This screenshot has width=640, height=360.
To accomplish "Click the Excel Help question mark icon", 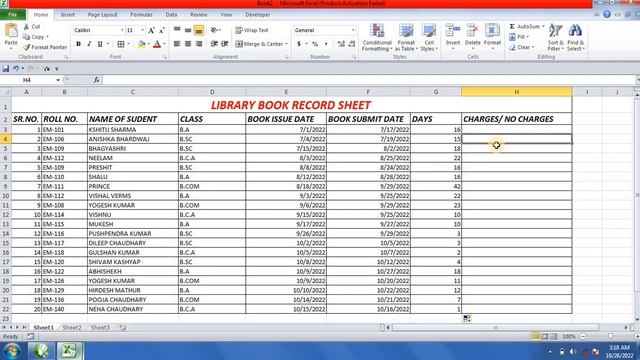I will [x=607, y=15].
